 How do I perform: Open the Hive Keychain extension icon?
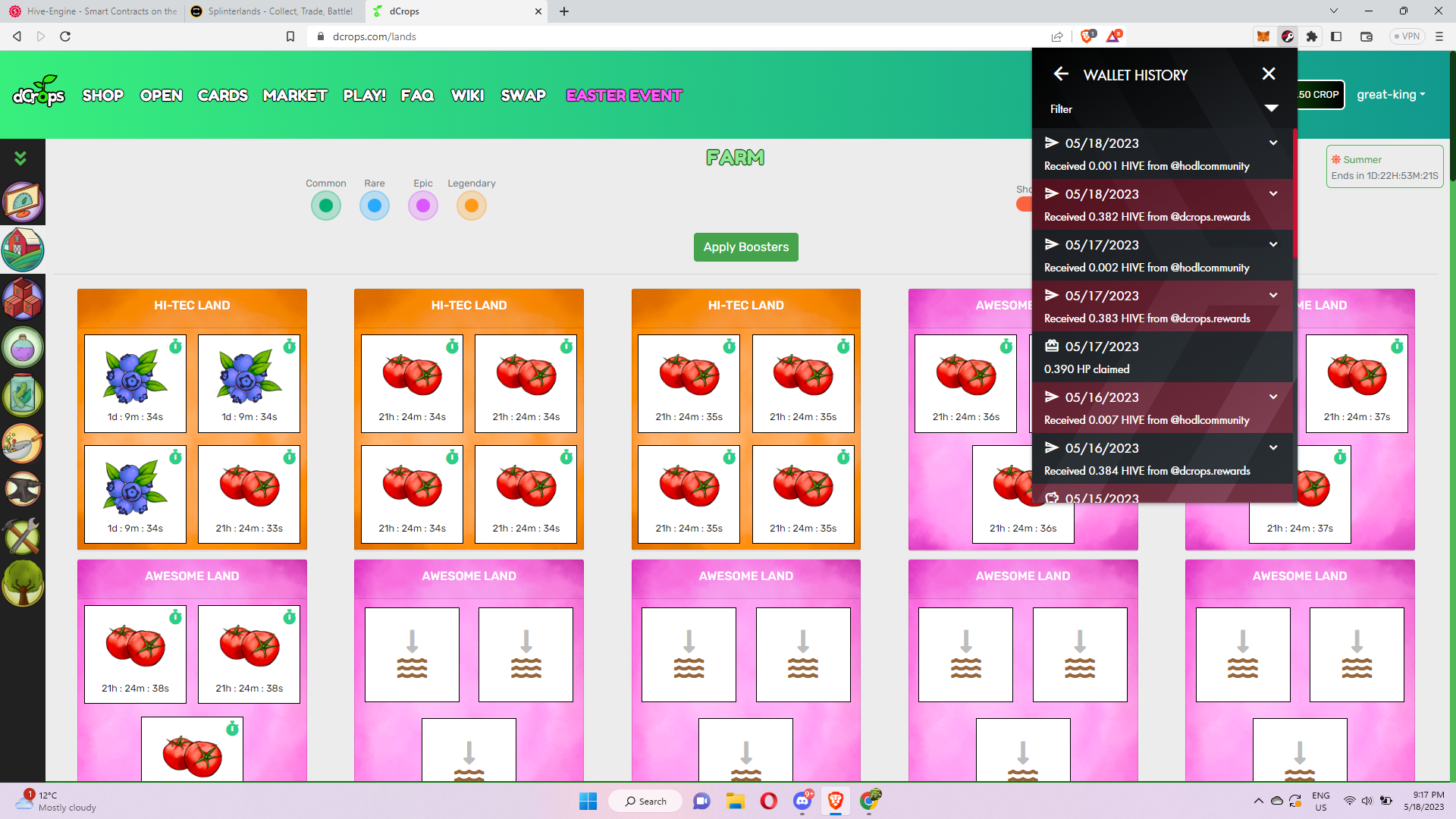click(x=1288, y=36)
